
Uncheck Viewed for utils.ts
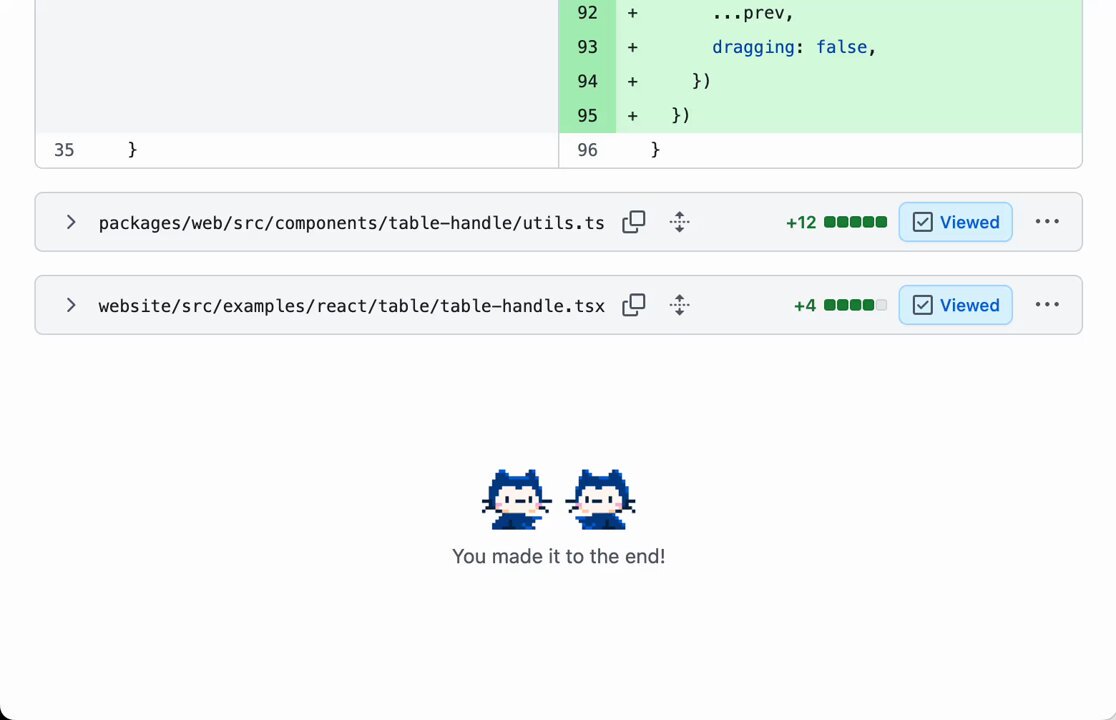[x=955, y=222]
